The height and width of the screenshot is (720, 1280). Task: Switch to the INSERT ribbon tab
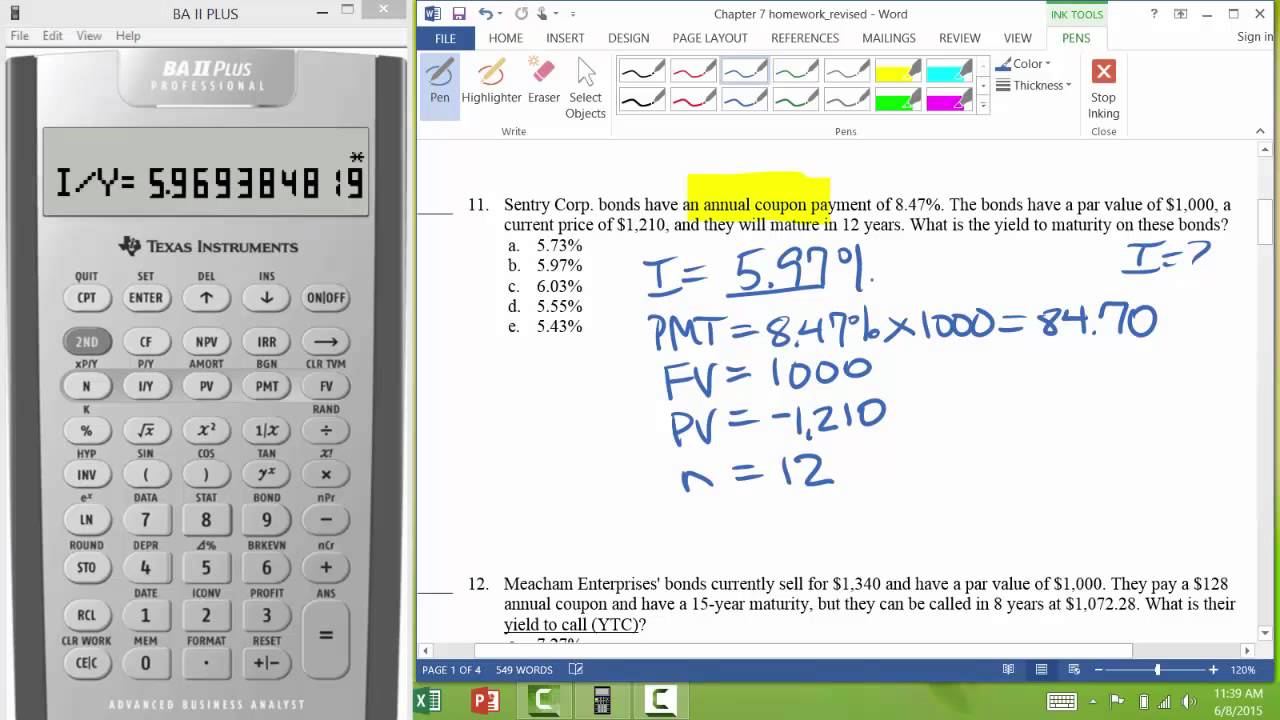tap(565, 38)
